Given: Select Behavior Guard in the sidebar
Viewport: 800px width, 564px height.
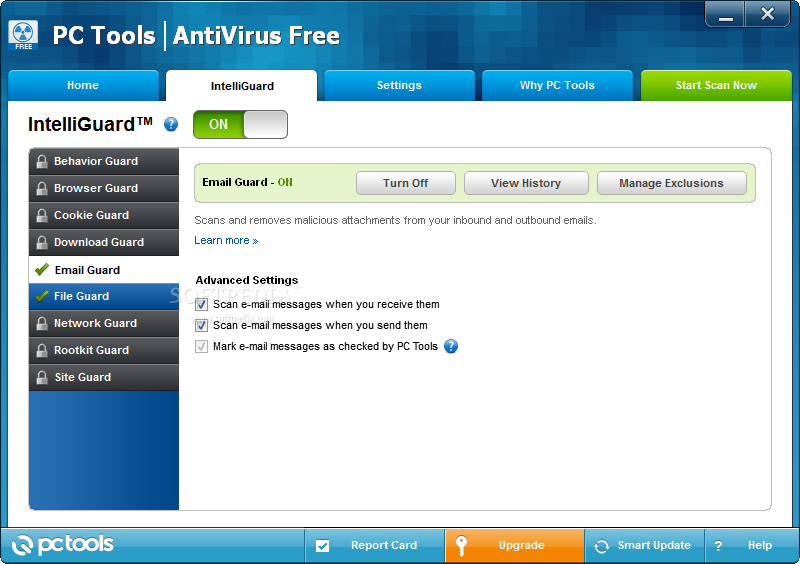Looking at the screenshot, I should point(104,161).
